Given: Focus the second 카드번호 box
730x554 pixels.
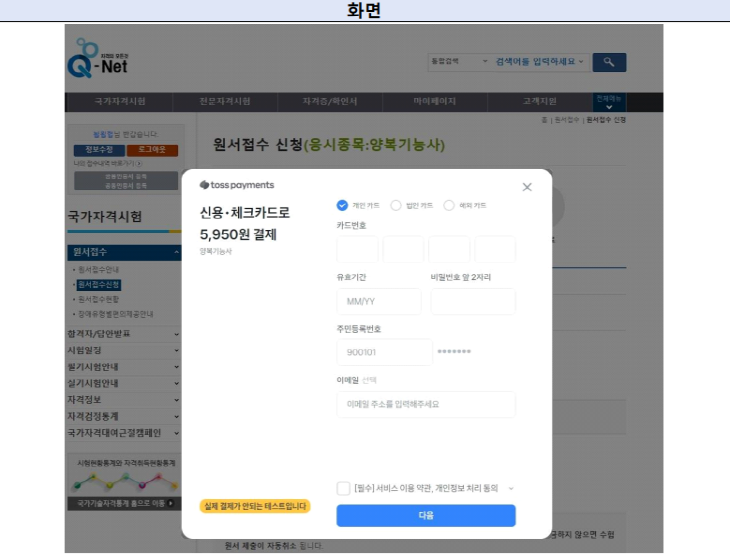Looking at the screenshot, I should coord(403,250).
